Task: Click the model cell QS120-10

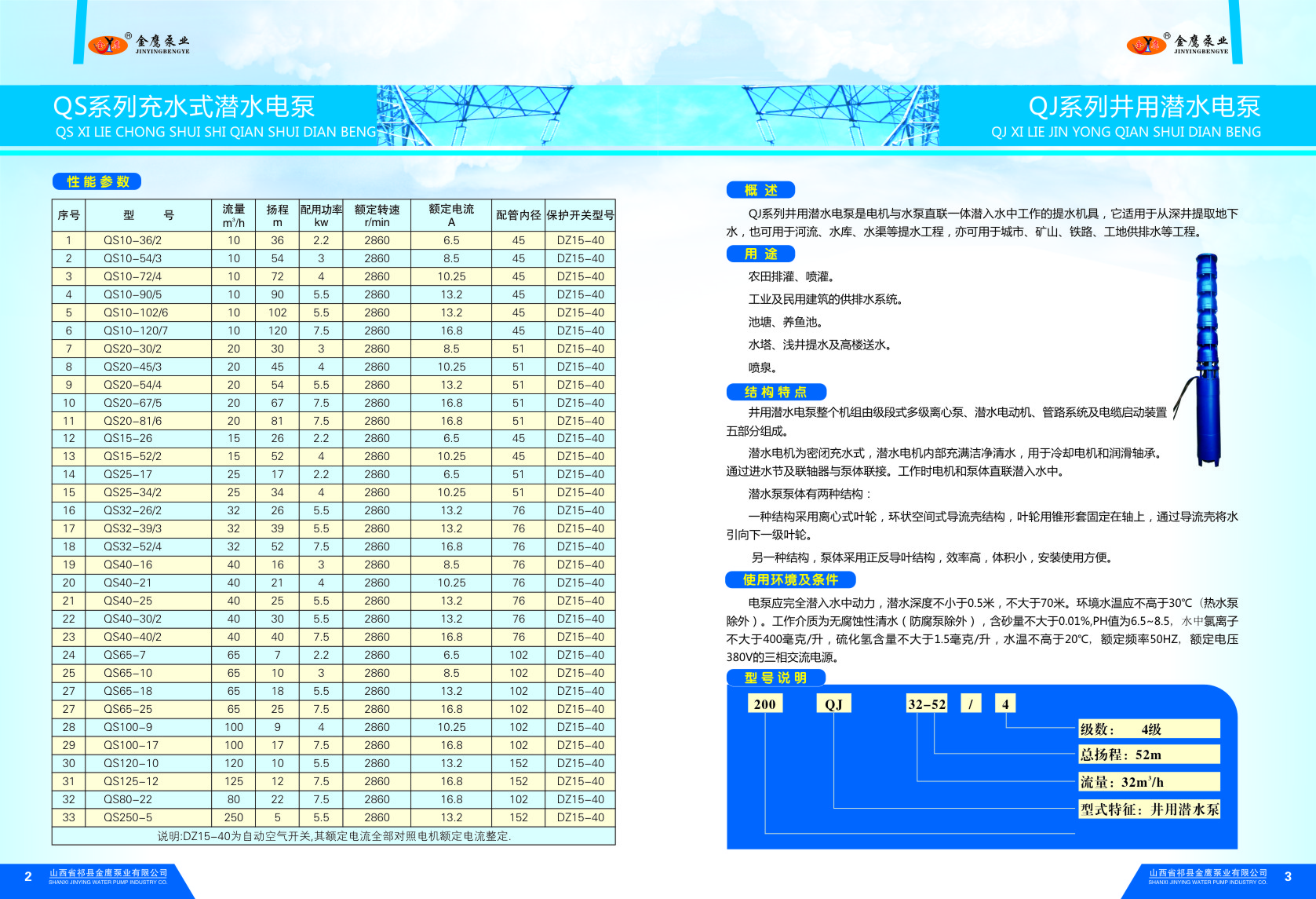Action: [148, 763]
